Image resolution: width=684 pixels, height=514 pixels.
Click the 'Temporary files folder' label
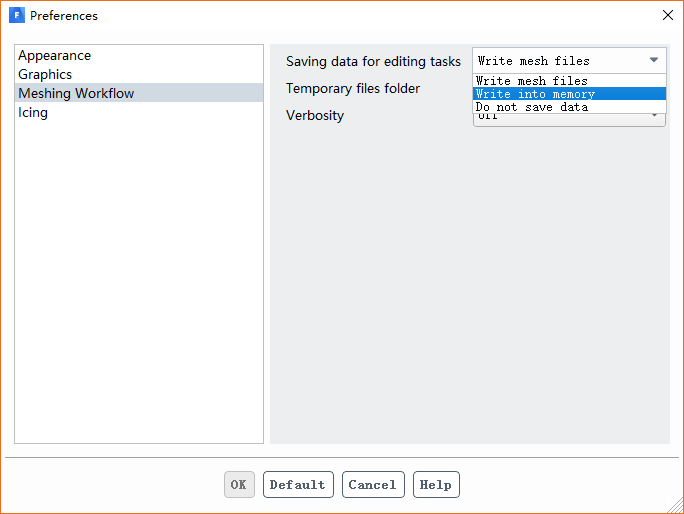(353, 88)
